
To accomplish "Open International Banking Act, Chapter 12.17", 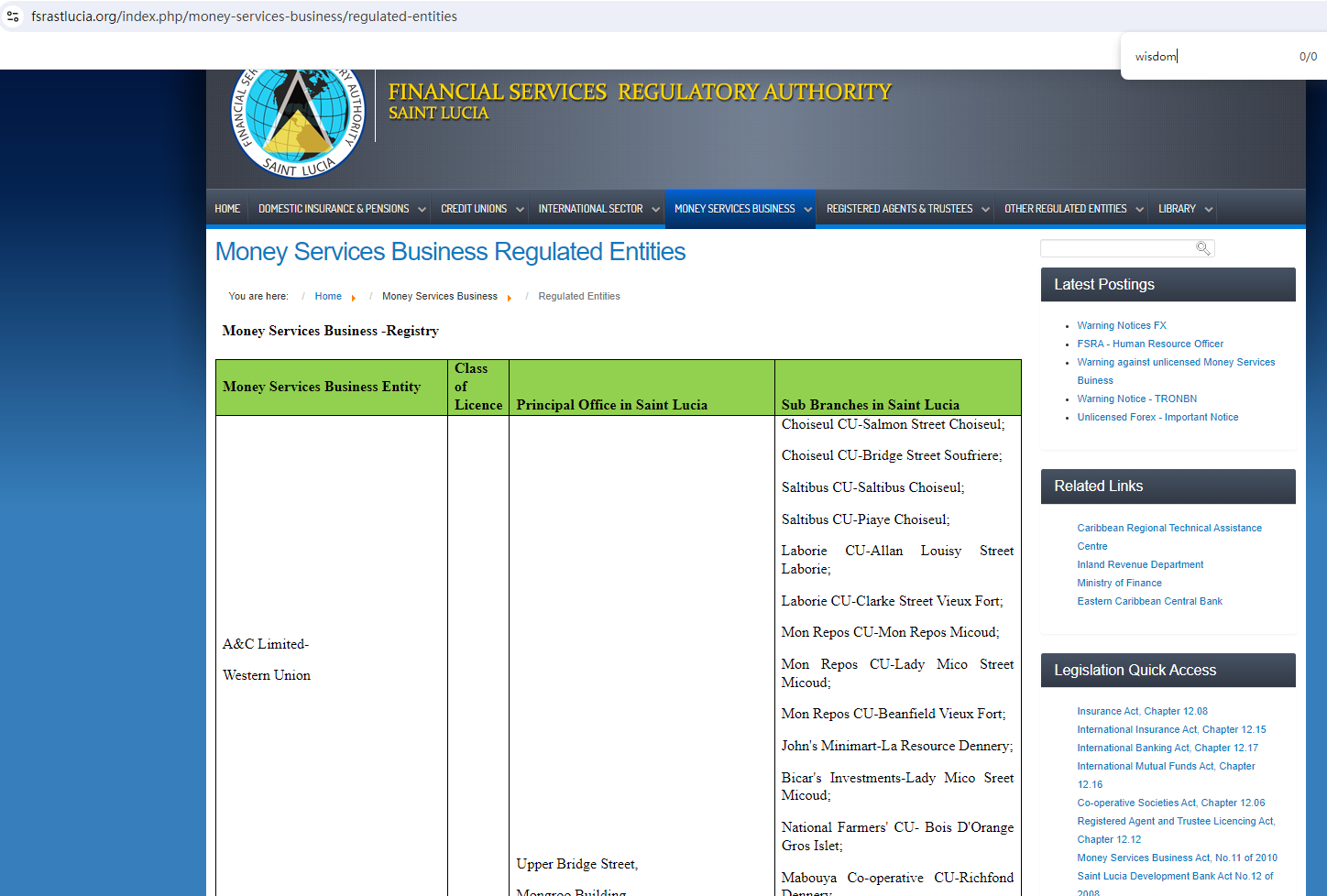I will click(1168, 748).
